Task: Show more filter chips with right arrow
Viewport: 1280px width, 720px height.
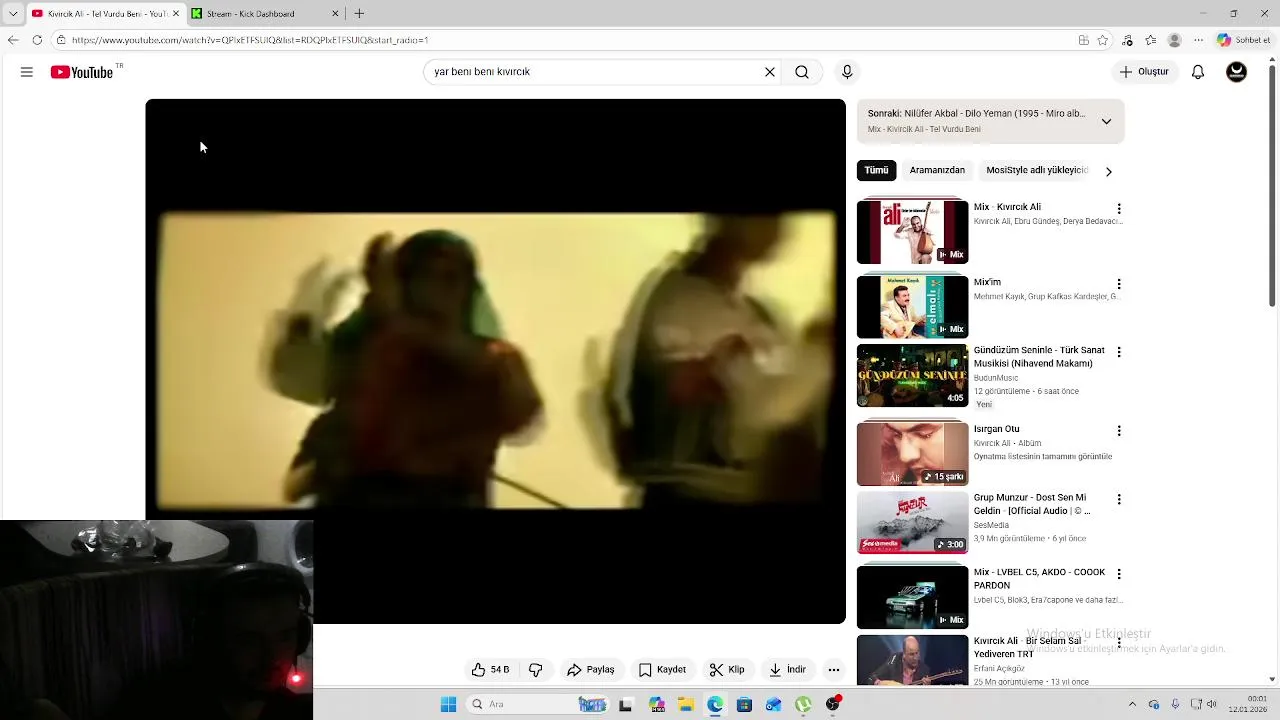Action: [x=1108, y=171]
